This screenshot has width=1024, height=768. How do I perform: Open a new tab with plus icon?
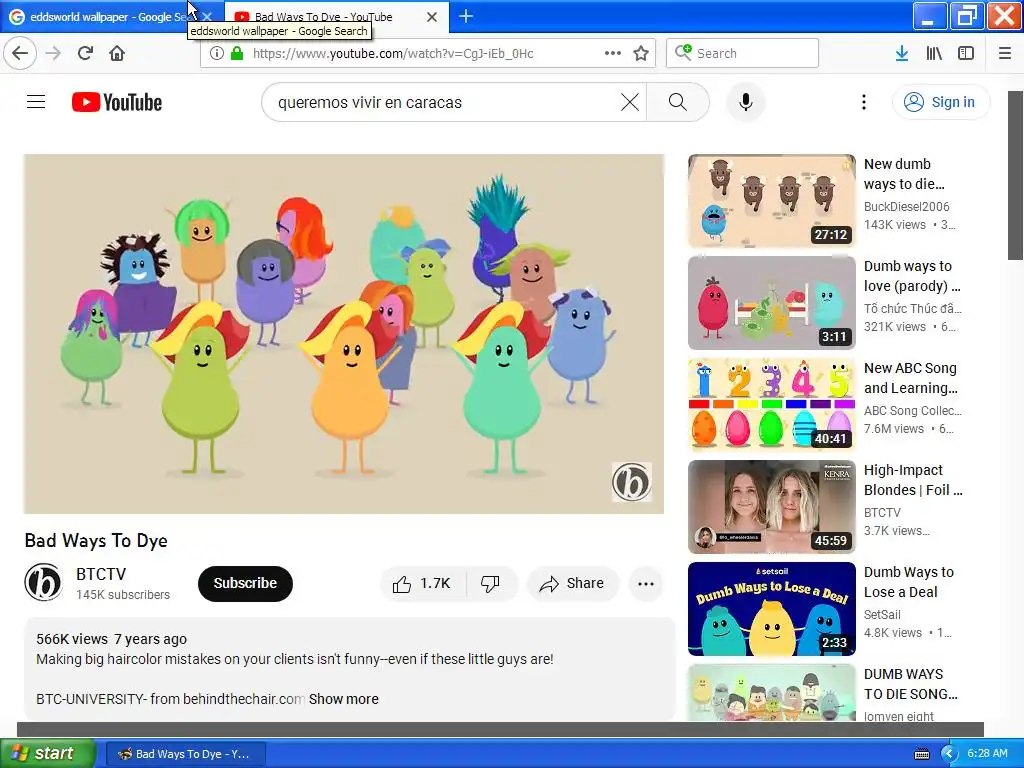466,16
